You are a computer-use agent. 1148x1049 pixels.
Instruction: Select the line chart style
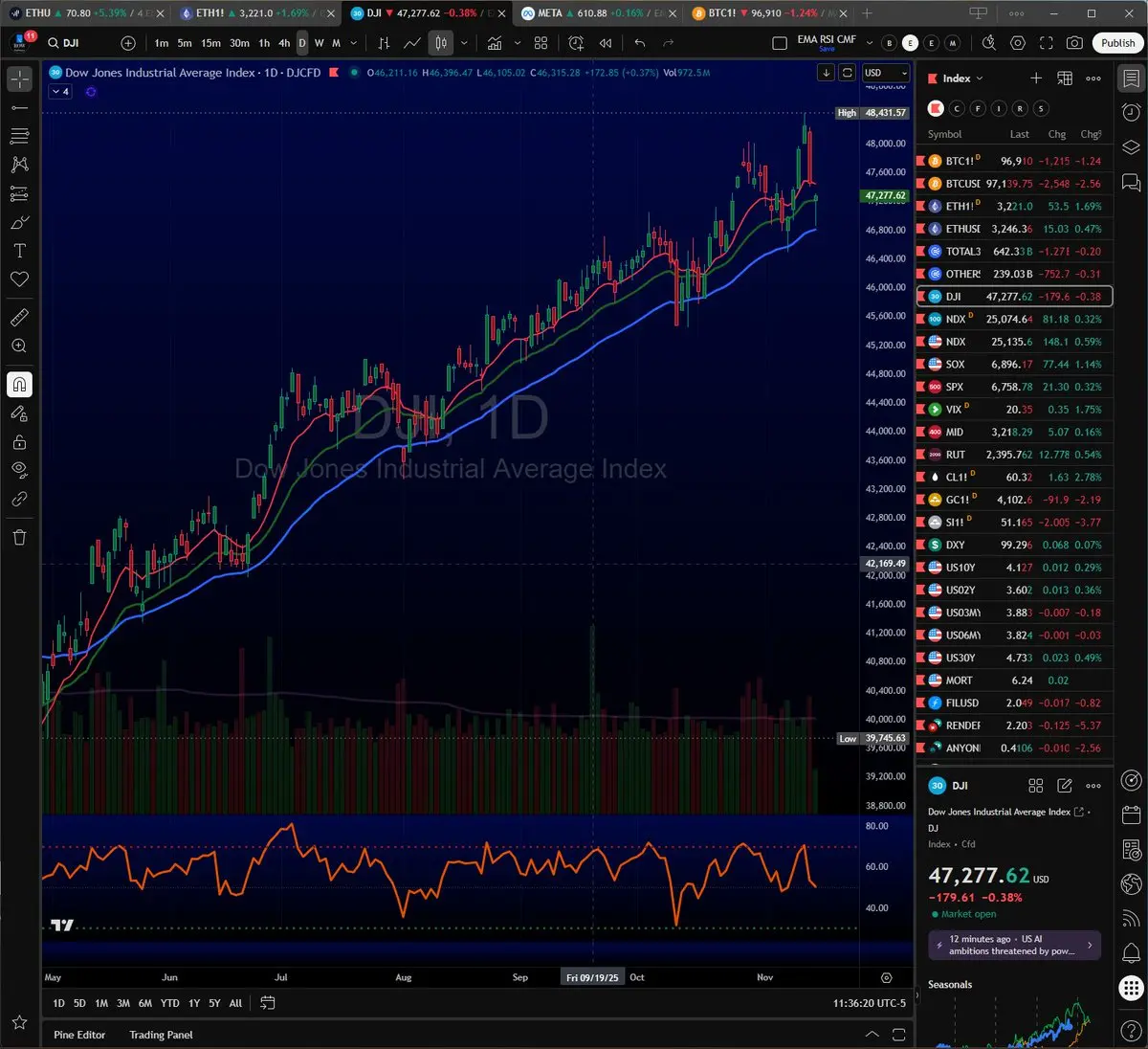(x=412, y=43)
